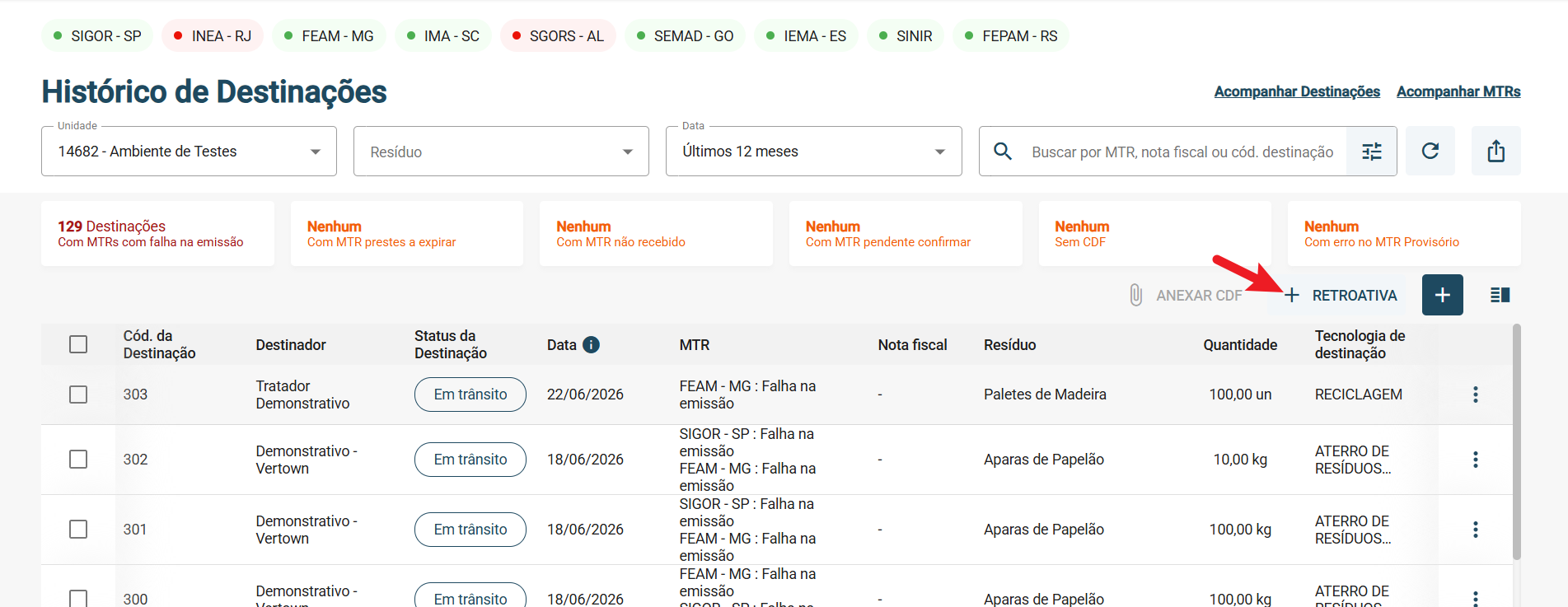This screenshot has height=607, width=1568.
Task: Check the row 302 checkbox
Action: click(78, 459)
